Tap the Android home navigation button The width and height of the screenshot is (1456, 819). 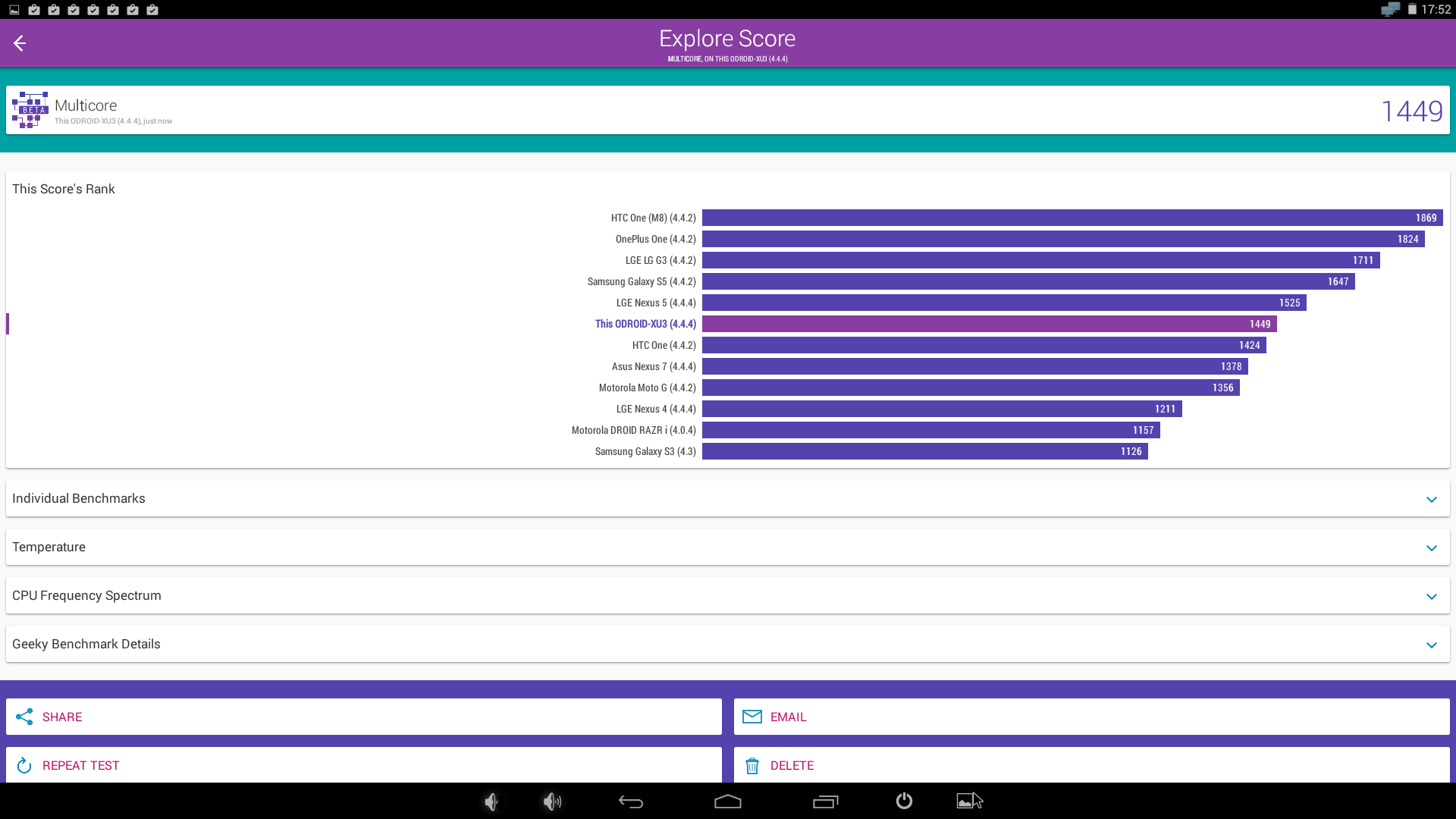click(728, 802)
